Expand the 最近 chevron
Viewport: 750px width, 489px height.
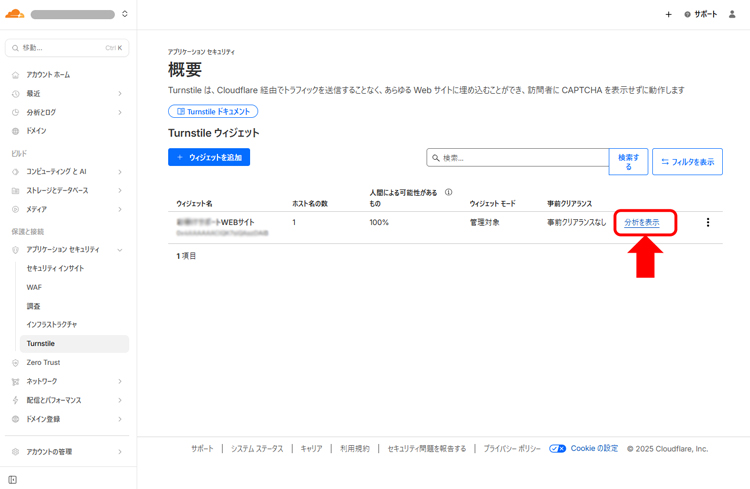pyautogui.click(x=120, y=93)
